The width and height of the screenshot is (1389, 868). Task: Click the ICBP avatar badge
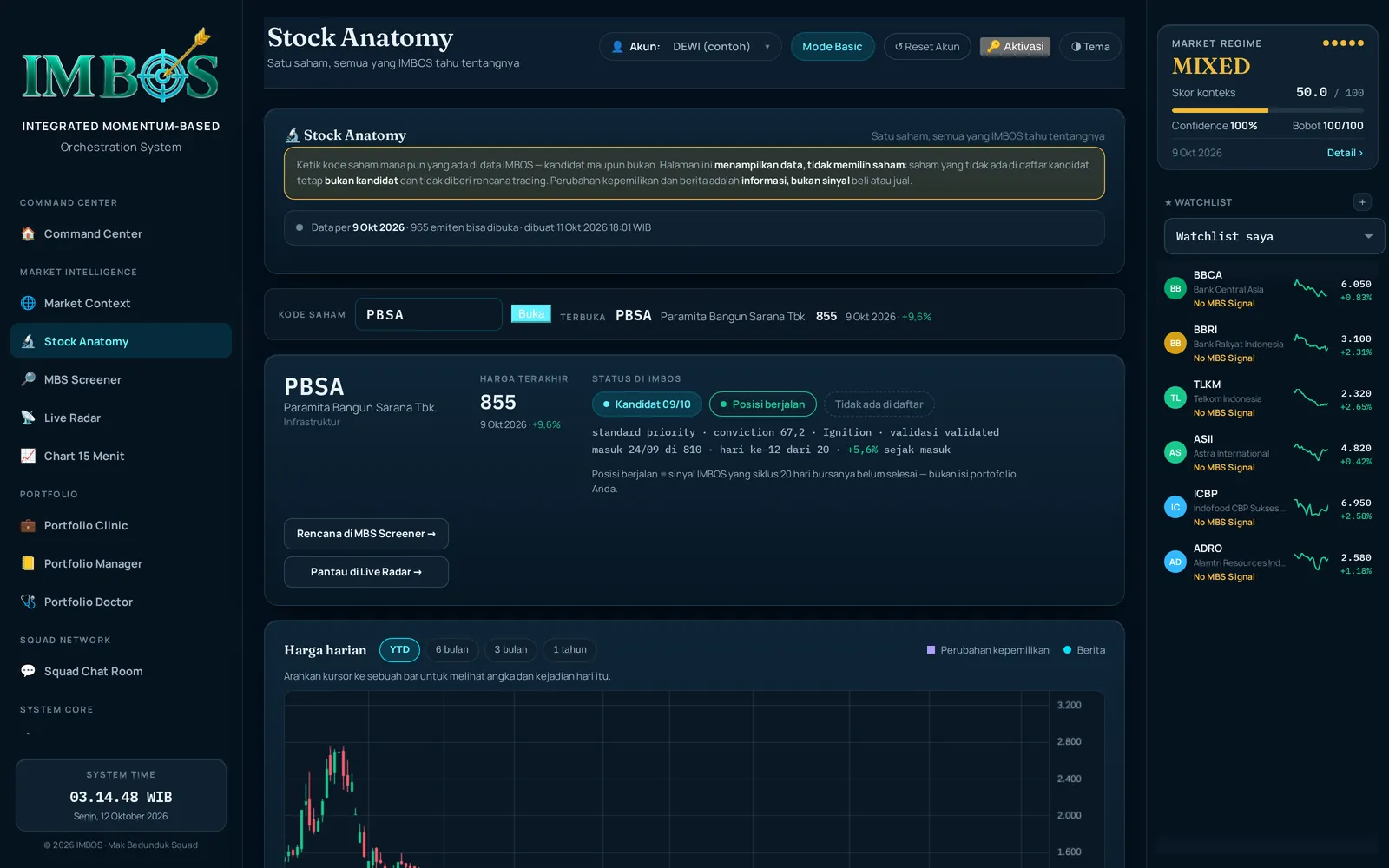1175,507
